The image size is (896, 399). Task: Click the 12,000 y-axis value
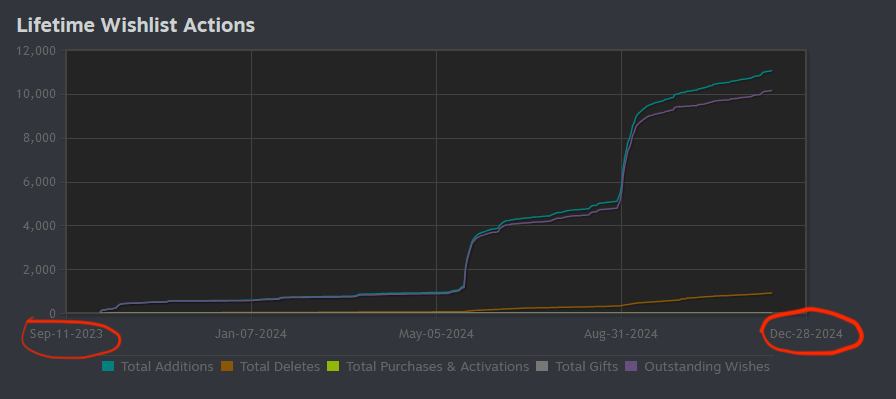(35, 51)
